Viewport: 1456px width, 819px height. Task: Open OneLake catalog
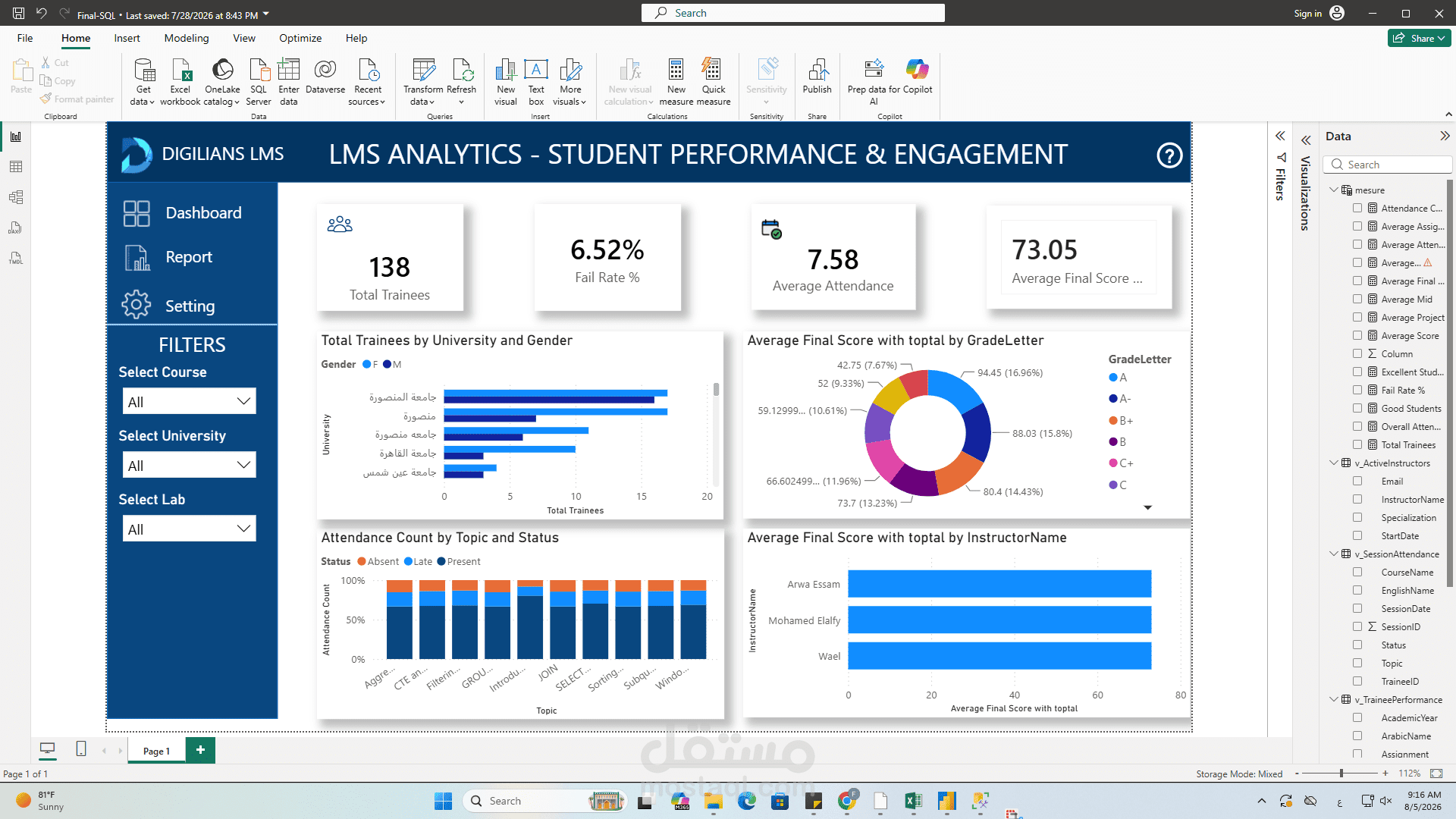point(222,82)
